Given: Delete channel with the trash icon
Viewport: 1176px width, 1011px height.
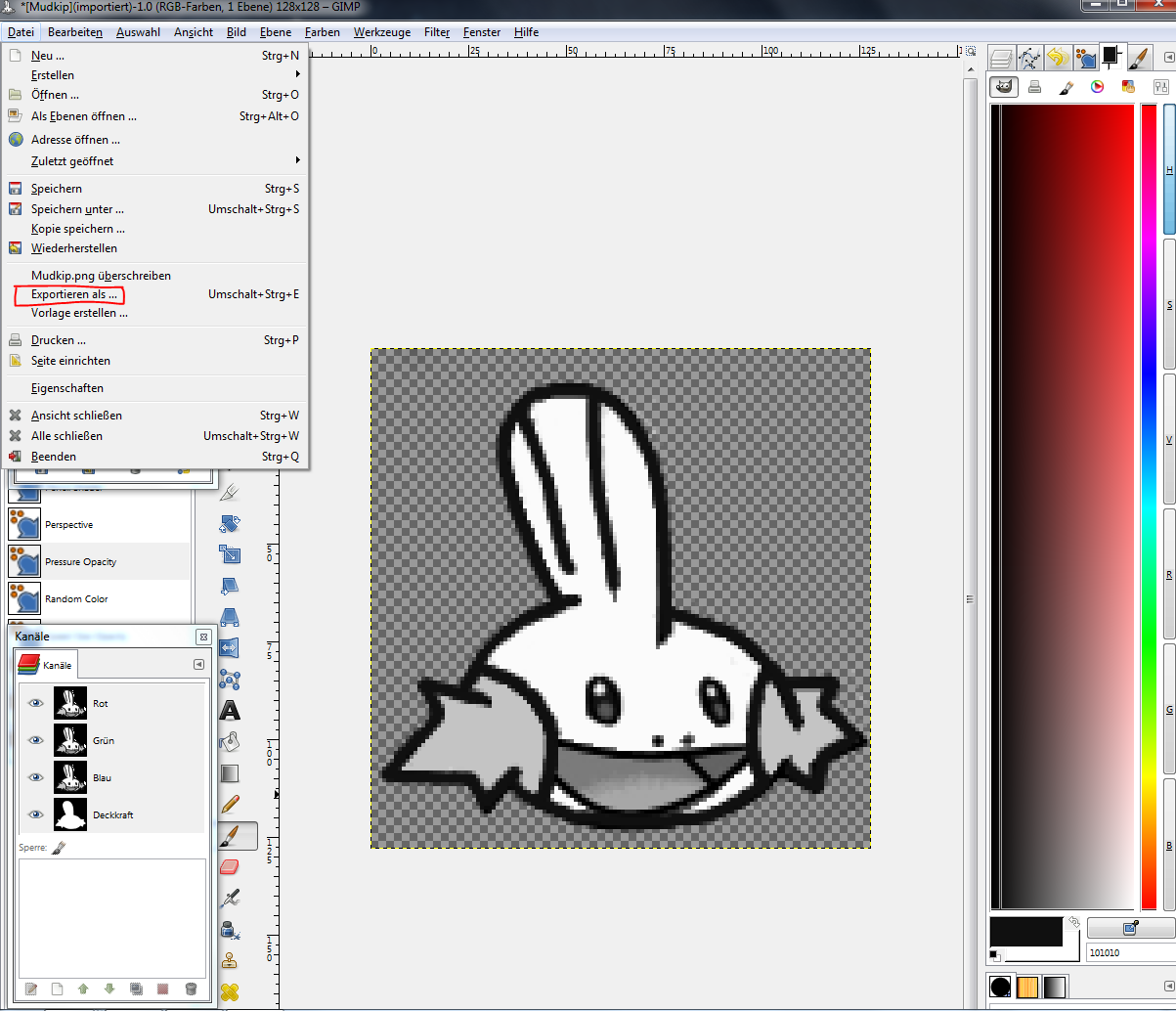Looking at the screenshot, I should pos(191,989).
